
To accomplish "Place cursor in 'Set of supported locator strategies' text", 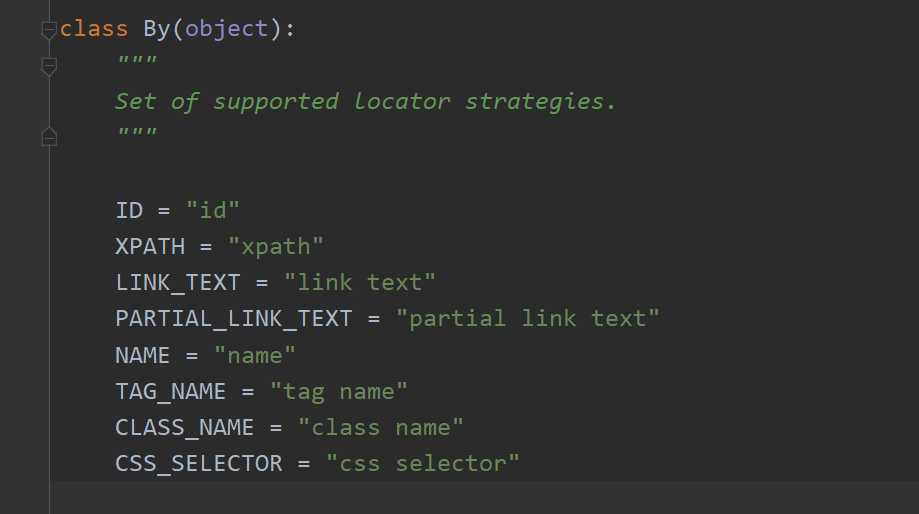I will [x=365, y=101].
